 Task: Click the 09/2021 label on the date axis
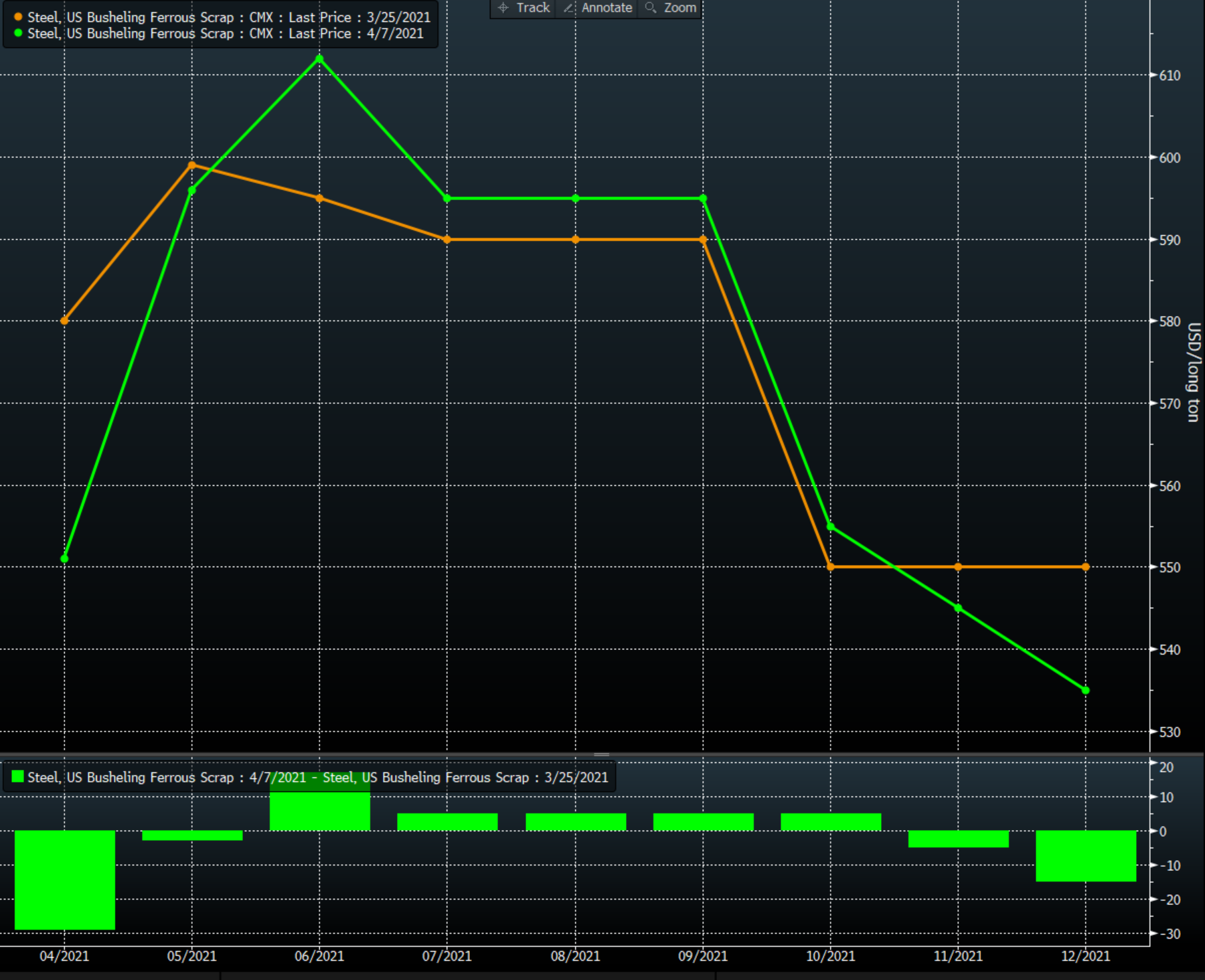[702, 956]
